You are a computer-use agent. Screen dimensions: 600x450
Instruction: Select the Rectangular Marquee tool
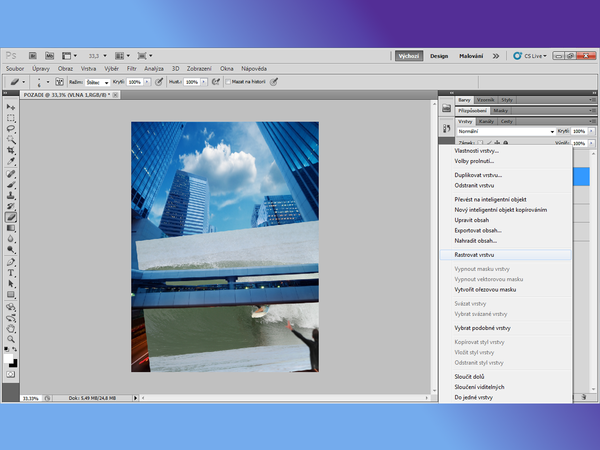11,118
